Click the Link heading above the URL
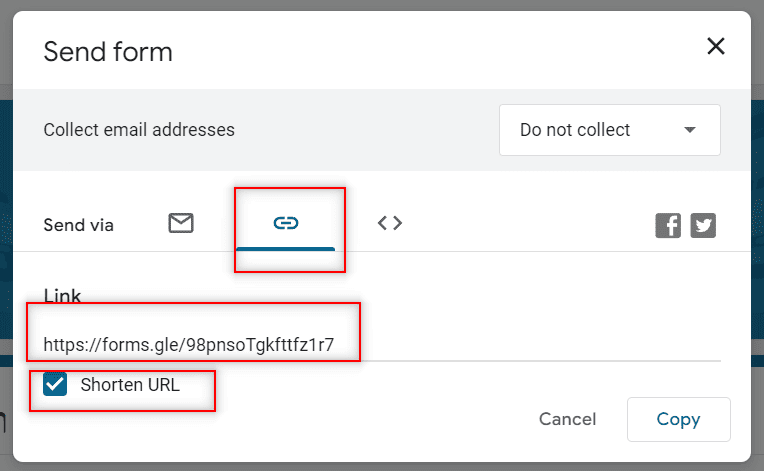 point(62,295)
